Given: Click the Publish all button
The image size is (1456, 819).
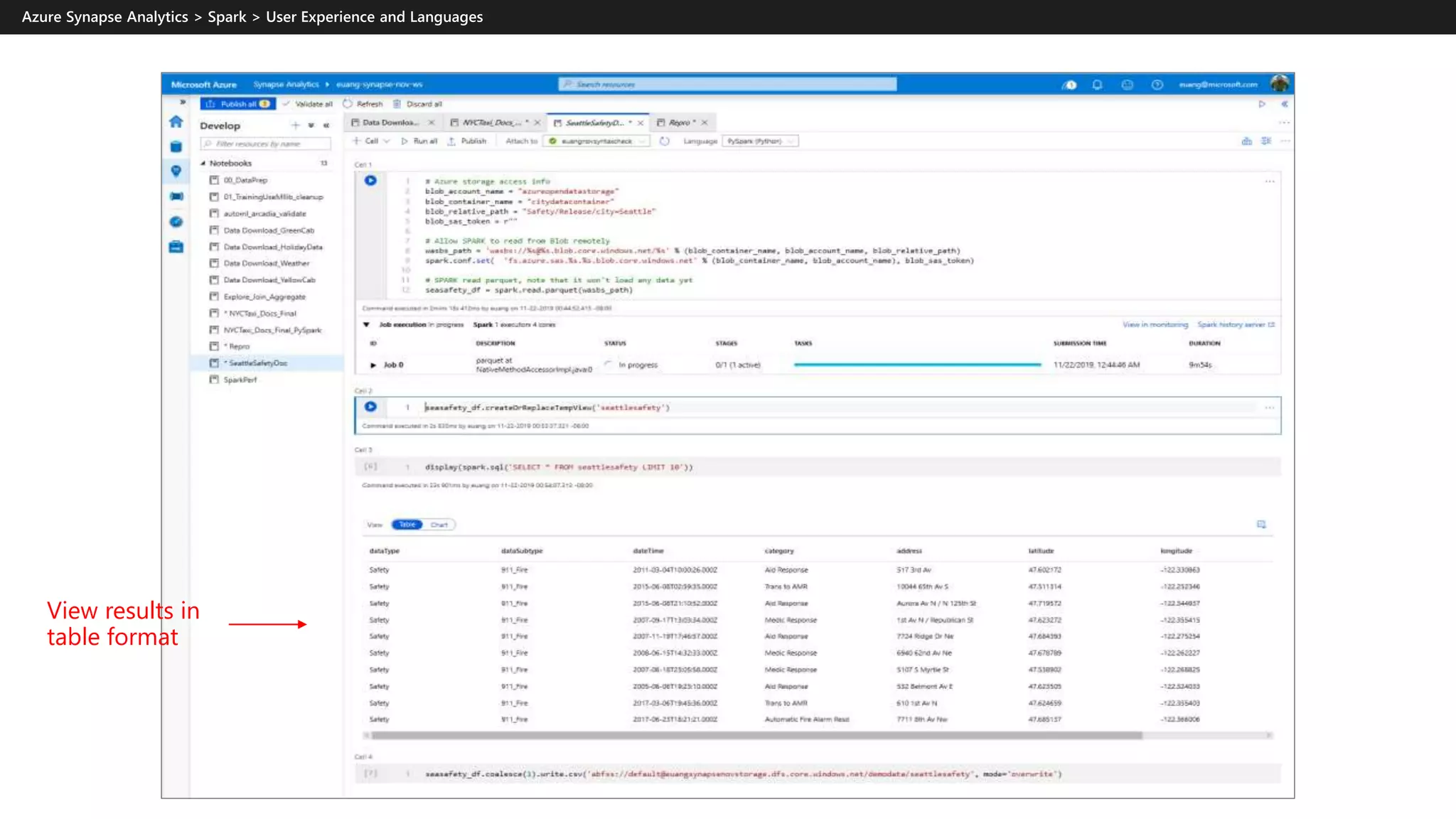Looking at the screenshot, I should pyautogui.click(x=237, y=104).
